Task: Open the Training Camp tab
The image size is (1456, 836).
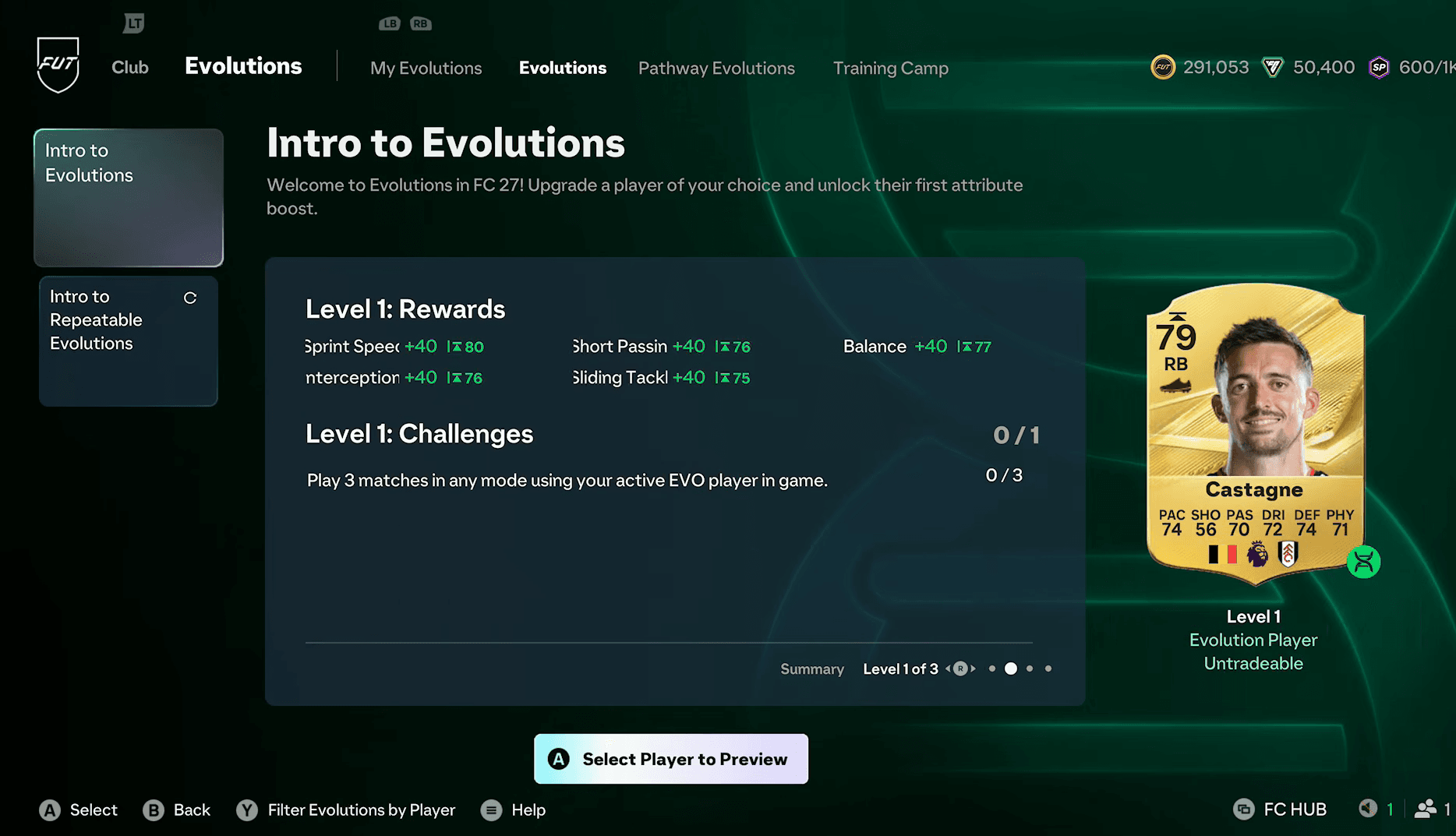Action: pos(891,69)
